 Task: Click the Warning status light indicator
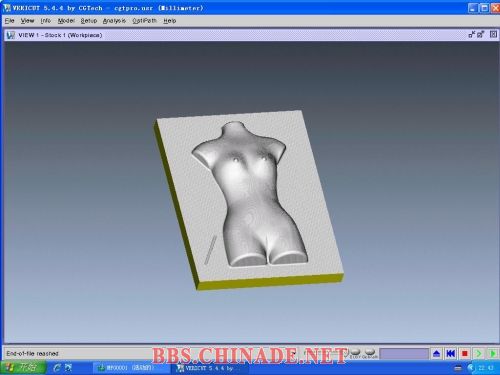point(370,351)
